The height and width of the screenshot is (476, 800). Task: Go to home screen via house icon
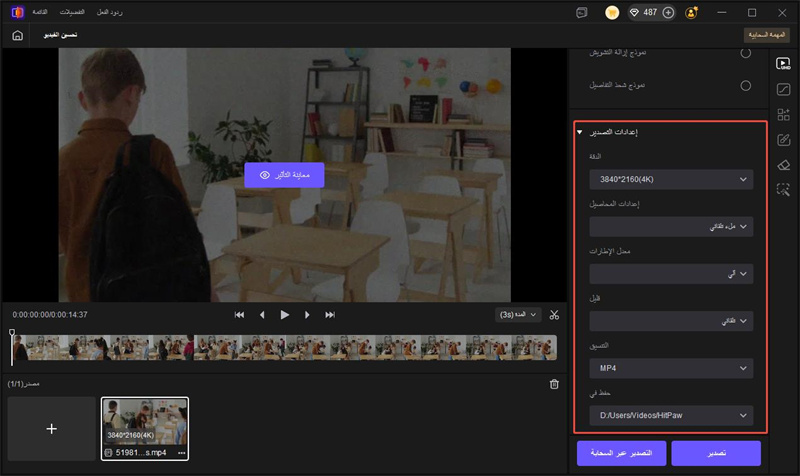click(17, 35)
